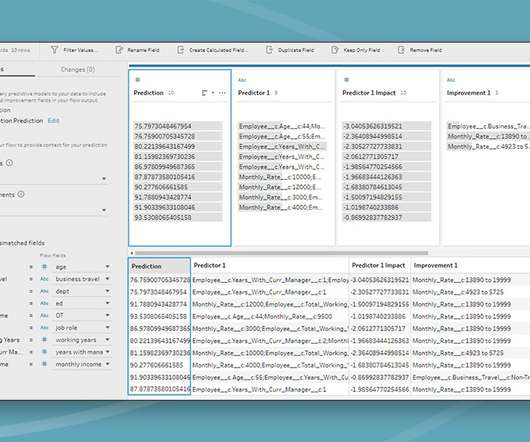Click grid cell Monthly_Rate__c:4923 to 5725 in second row

tap(471, 292)
